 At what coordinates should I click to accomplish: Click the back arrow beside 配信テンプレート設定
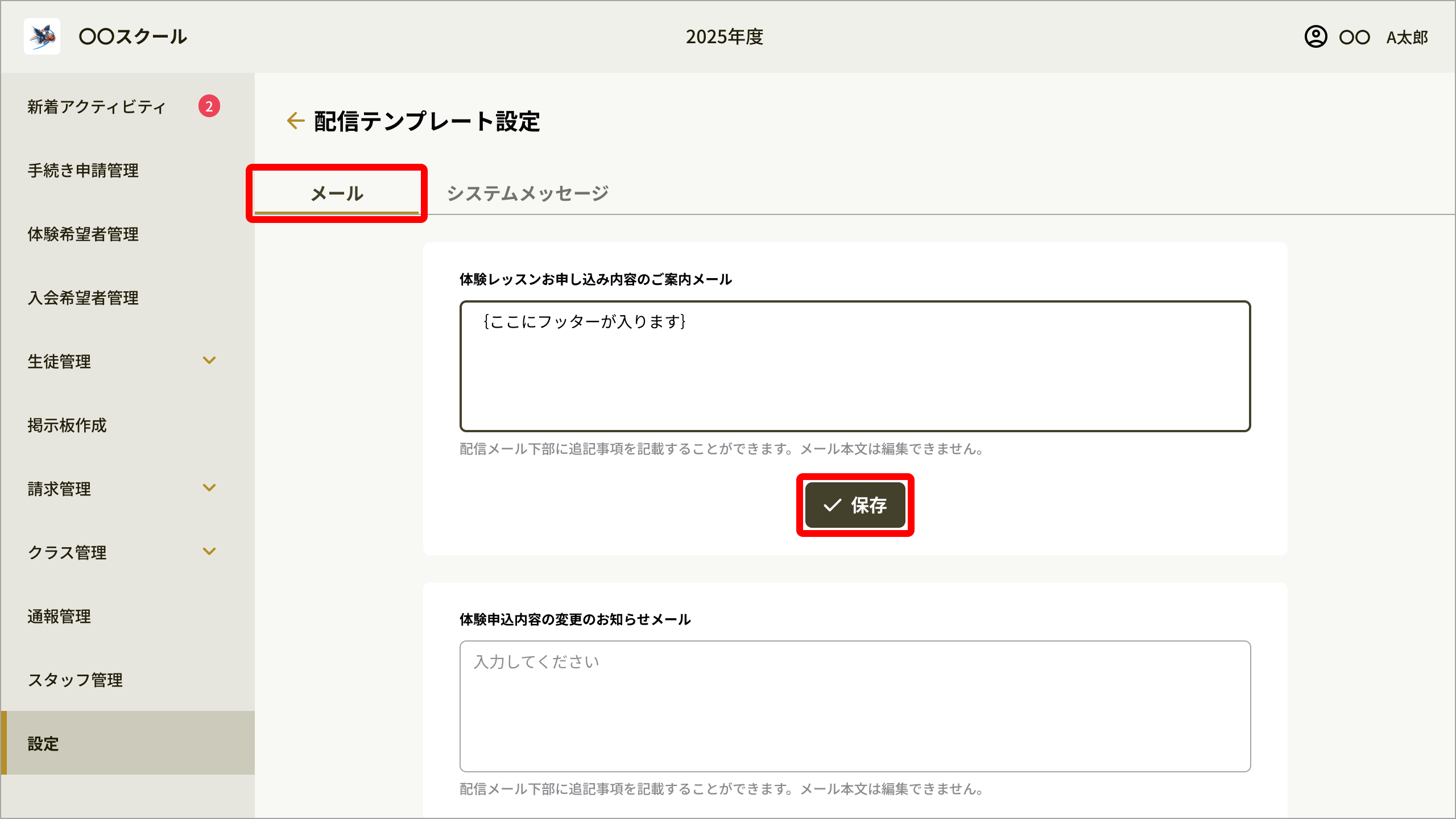coord(295,121)
